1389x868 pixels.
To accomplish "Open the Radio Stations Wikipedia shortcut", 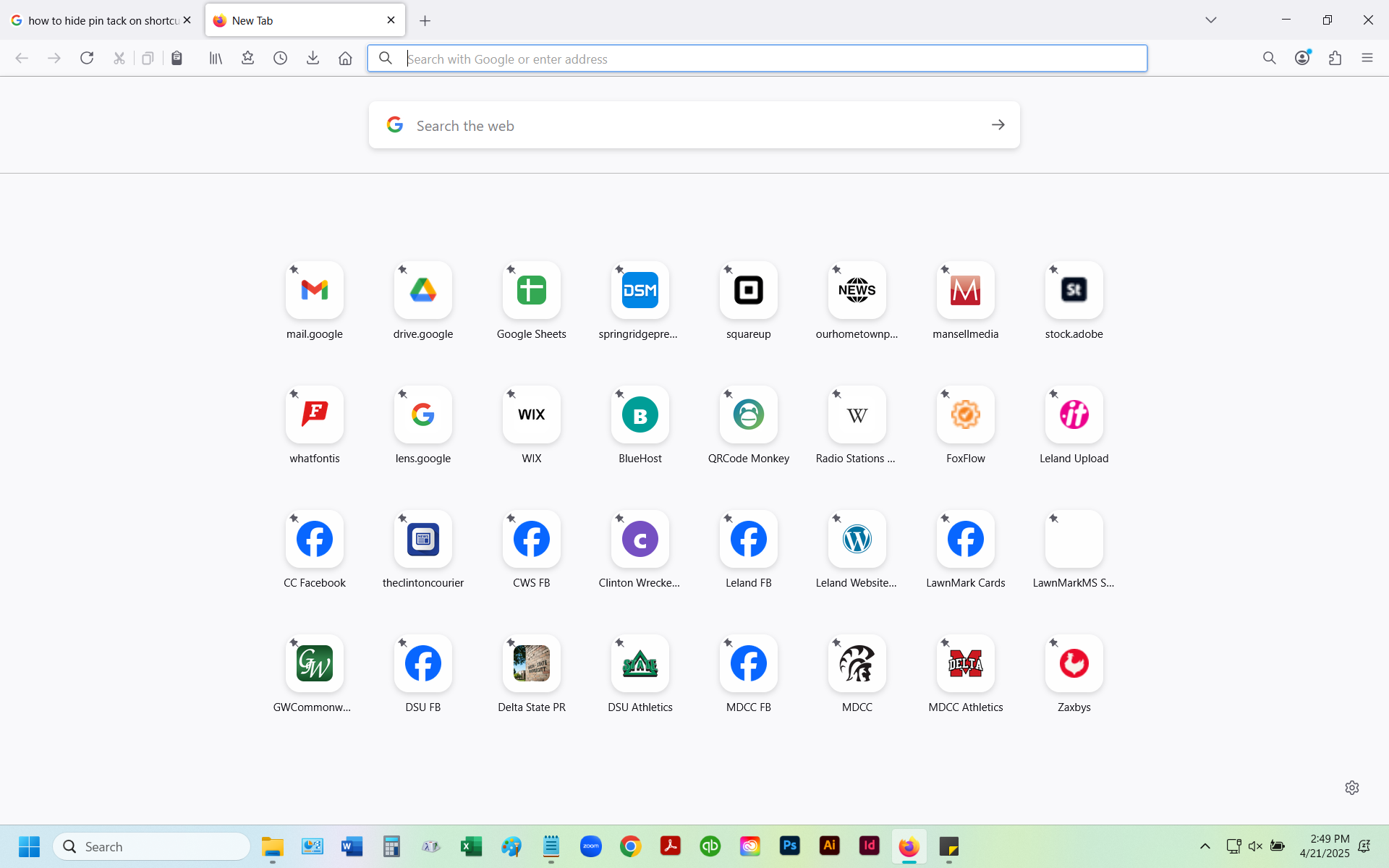I will [857, 414].
